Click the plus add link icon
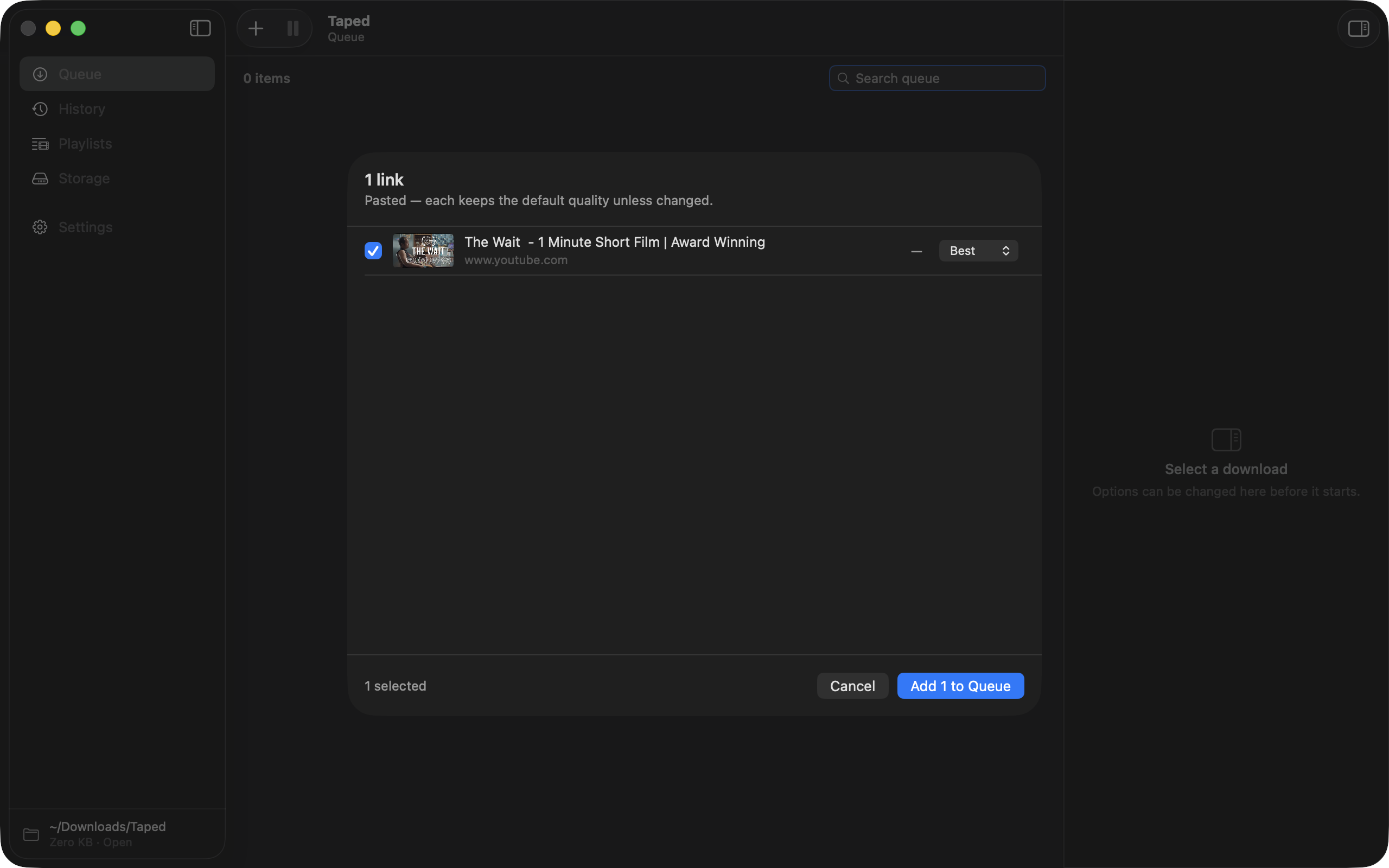Image resolution: width=1389 pixels, height=868 pixels. 256,28
